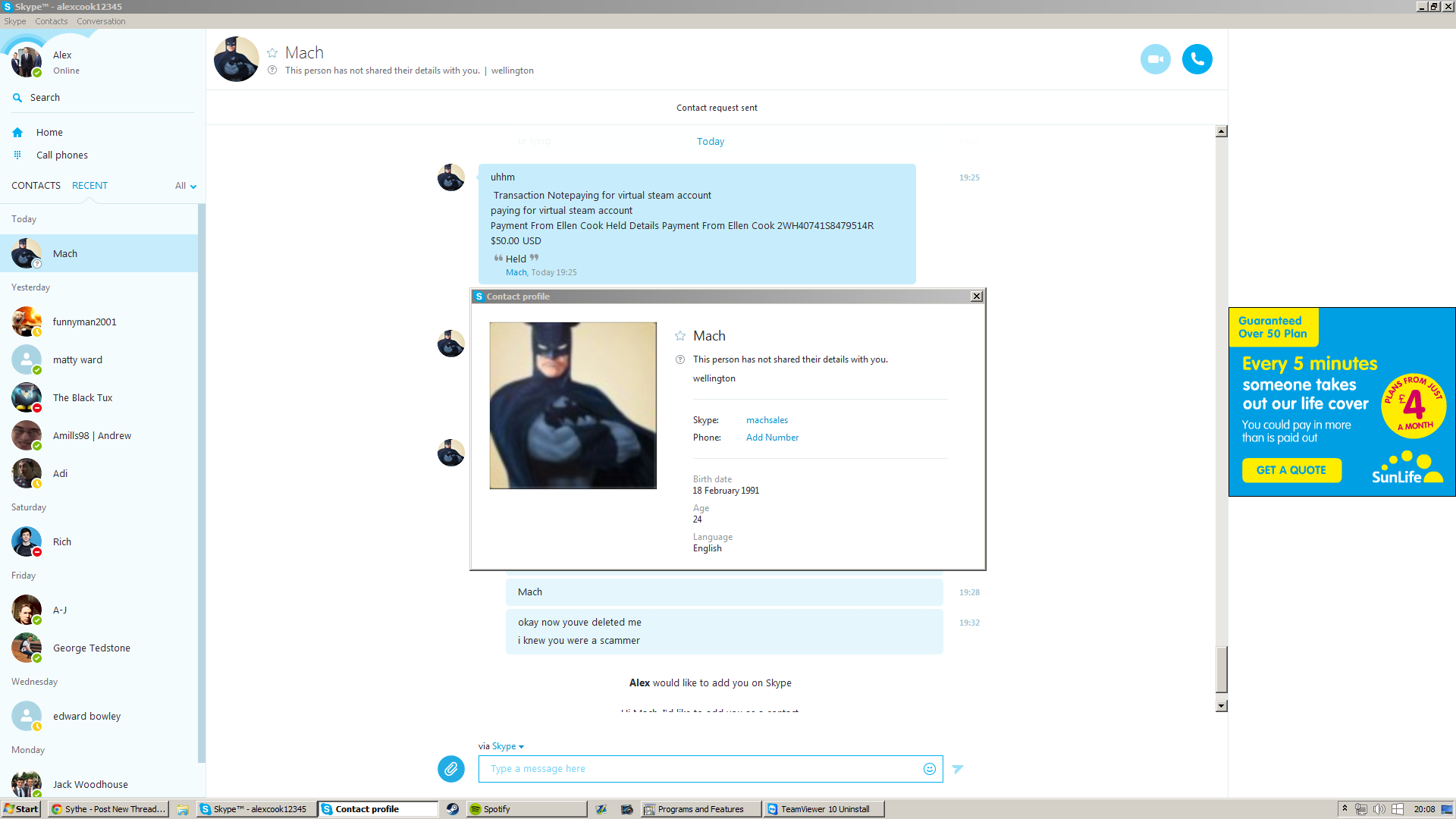Click the Add Number link
1456x819 pixels.
772,438
